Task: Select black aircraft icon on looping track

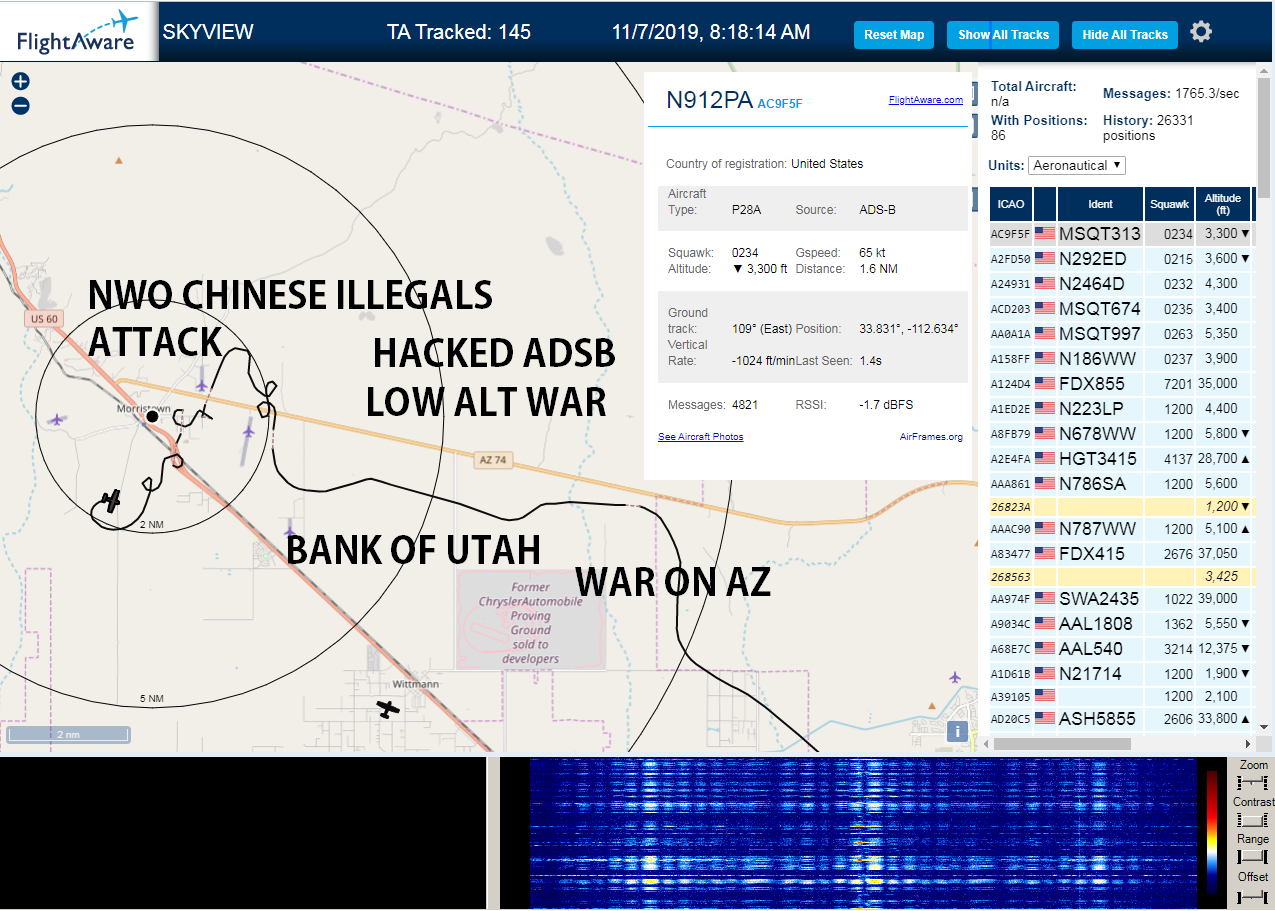Action: (x=113, y=499)
